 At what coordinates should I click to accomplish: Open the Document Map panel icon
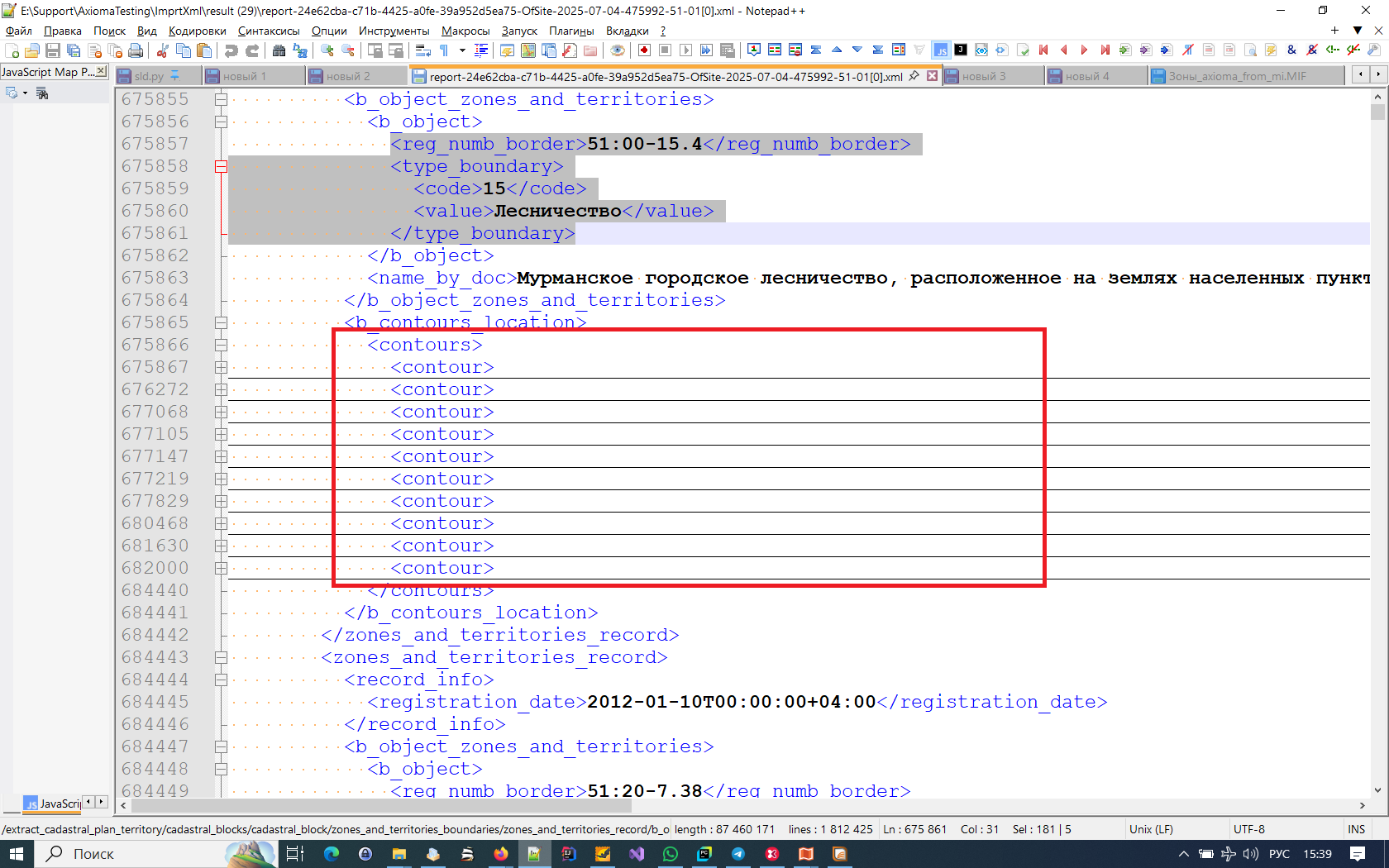(528, 50)
